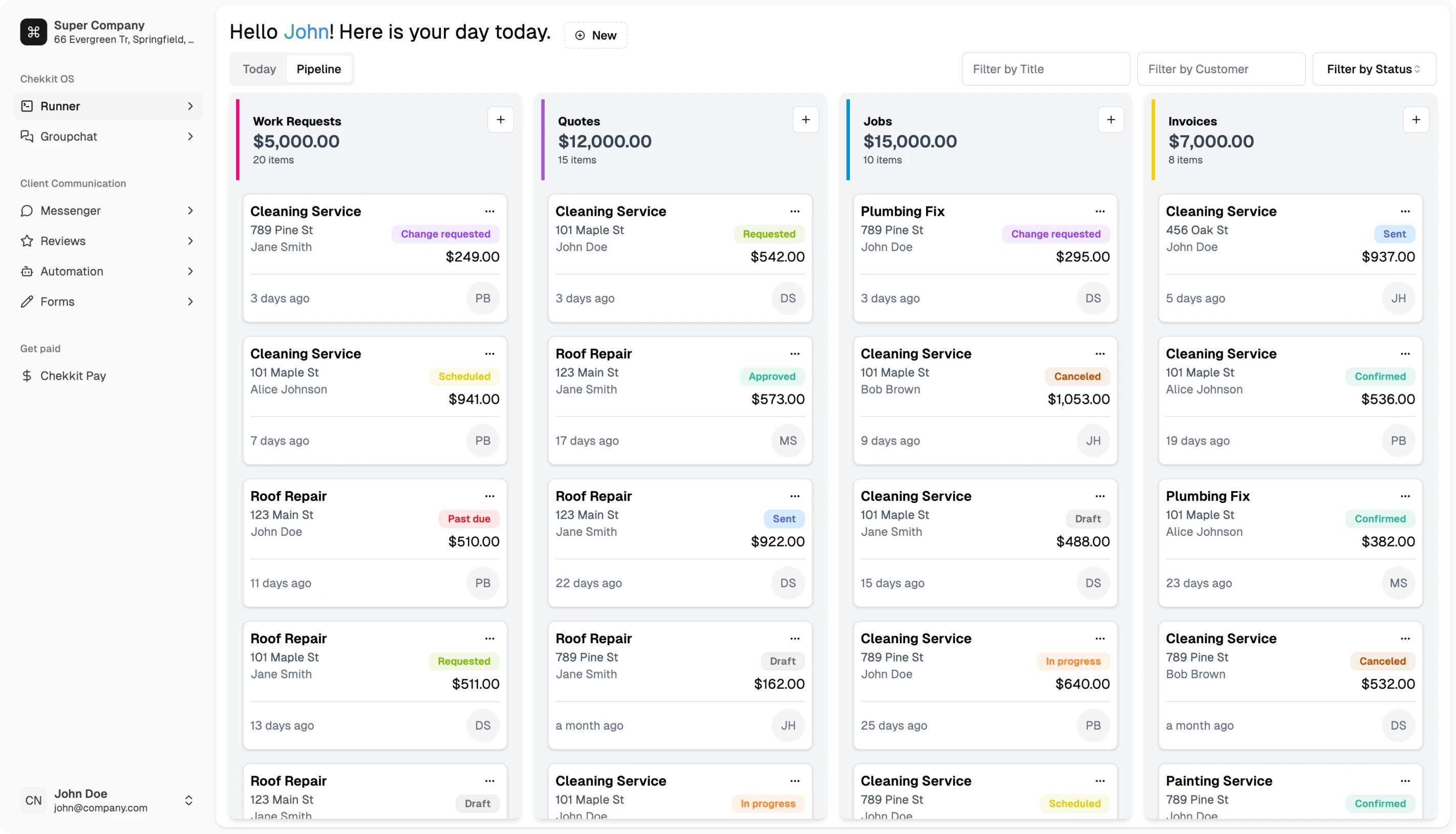The height and width of the screenshot is (834, 1456).
Task: Click the Past due status badge
Action: coord(469,519)
